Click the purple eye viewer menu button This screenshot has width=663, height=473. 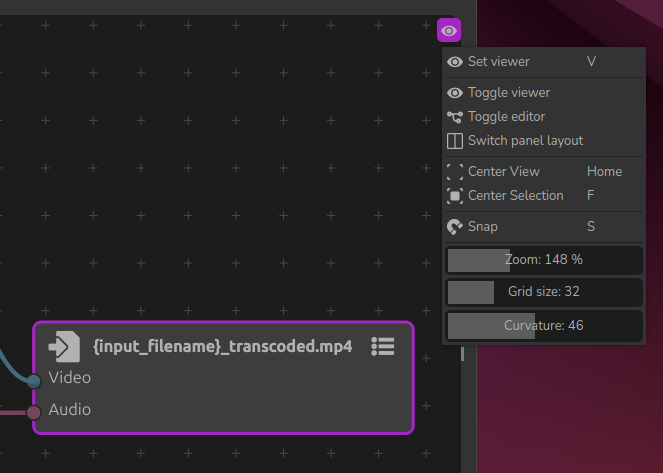pyautogui.click(x=449, y=31)
